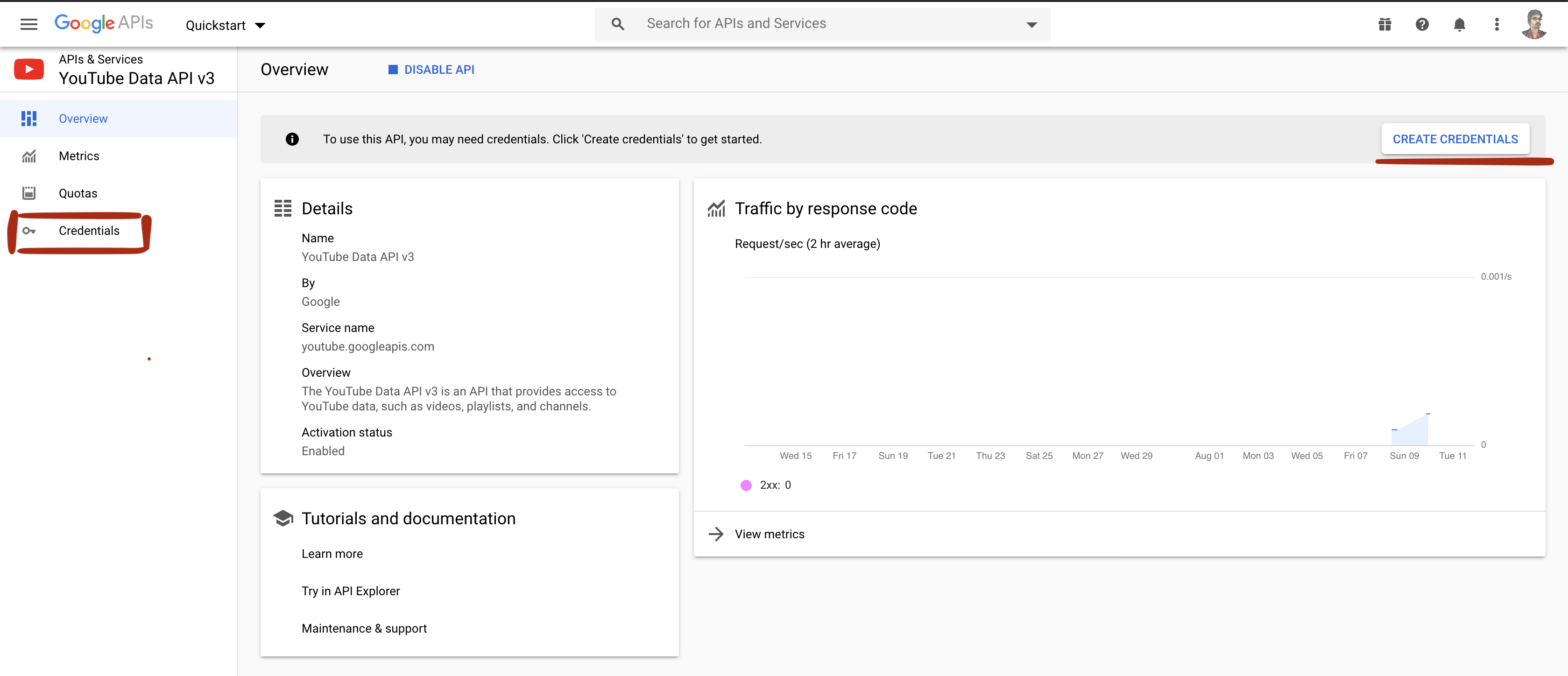Click the blue square stop icon beside Disable API
This screenshot has height=676, width=1568.
[393, 70]
